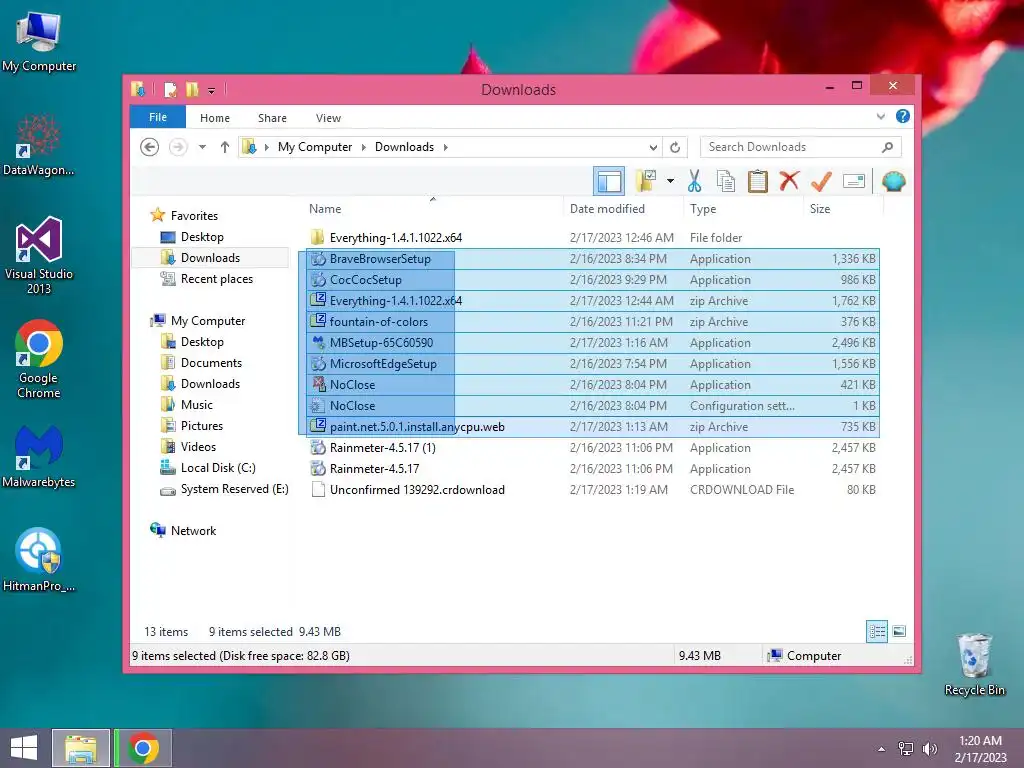This screenshot has height=768, width=1024.
Task: Click the folder options toolbar icon
Action: pyautogui.click(x=646, y=181)
